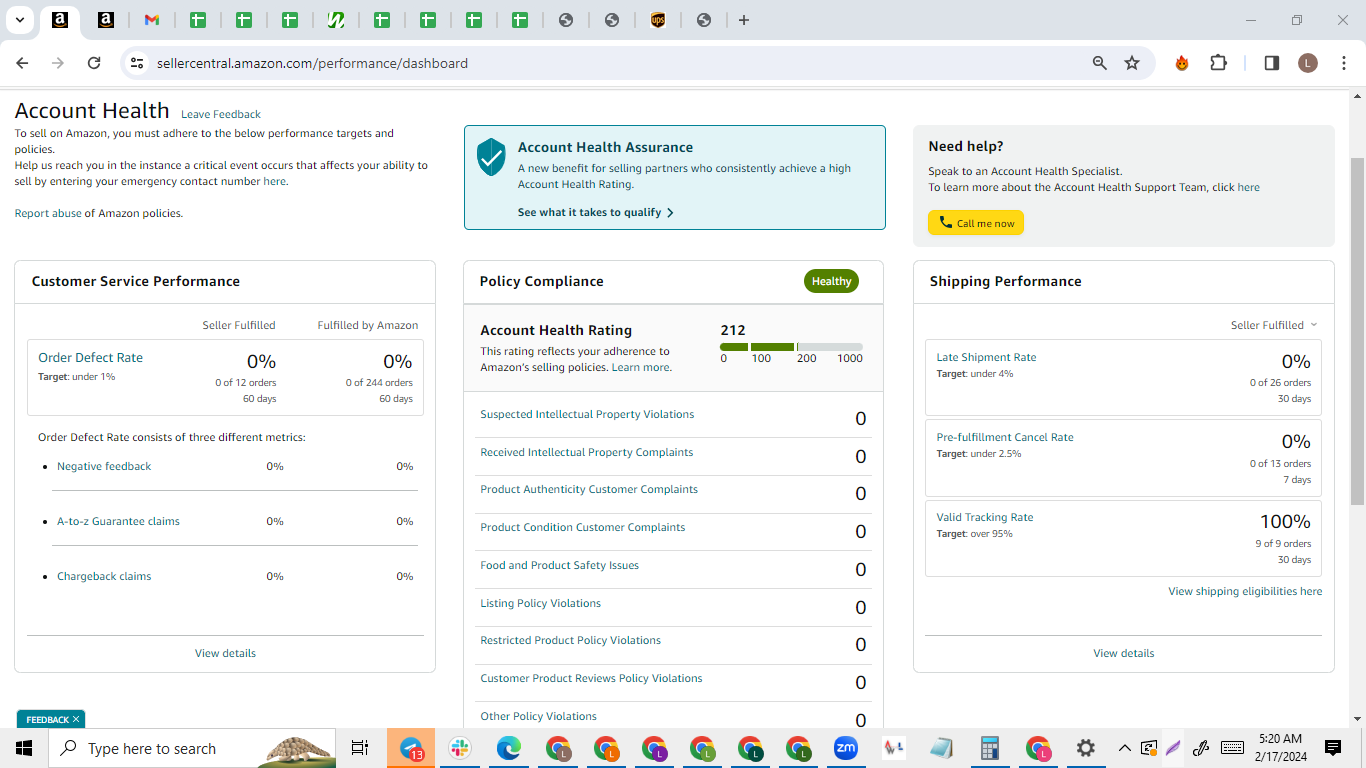Click the green Healthy status badge
This screenshot has width=1366, height=768.
tap(831, 281)
